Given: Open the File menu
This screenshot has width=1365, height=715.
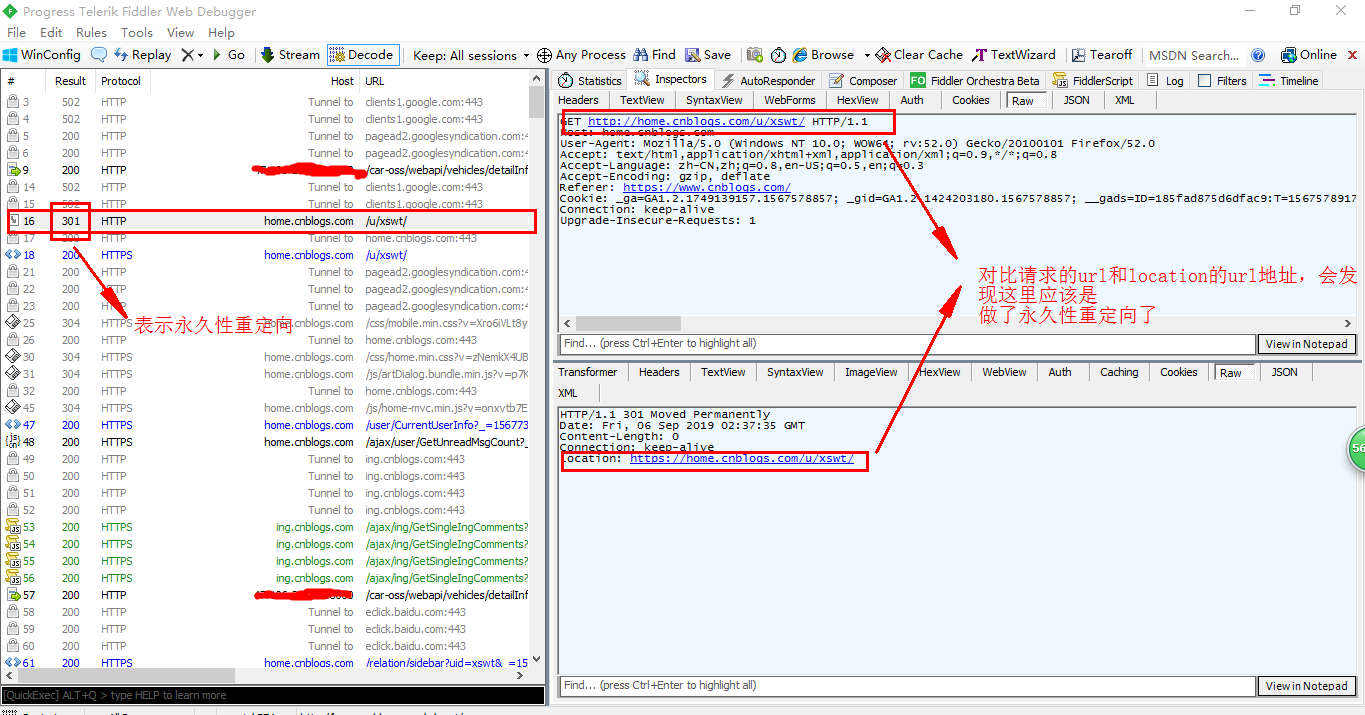Looking at the screenshot, I should [x=17, y=32].
